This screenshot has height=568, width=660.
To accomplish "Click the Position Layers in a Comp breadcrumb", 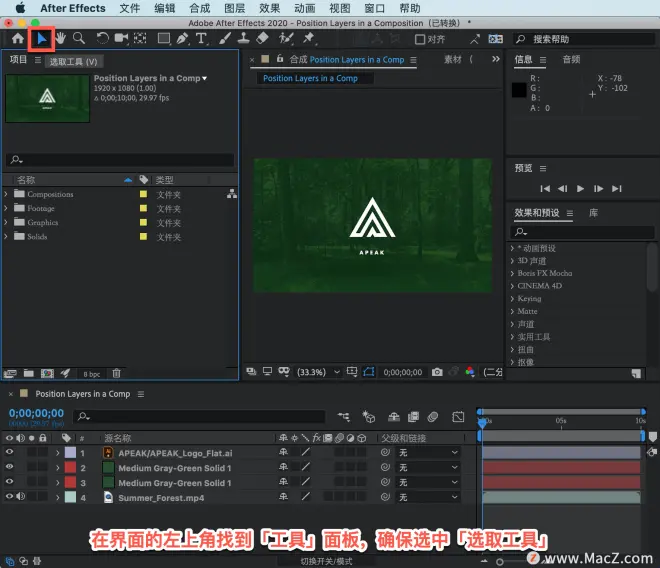I will coord(310,78).
